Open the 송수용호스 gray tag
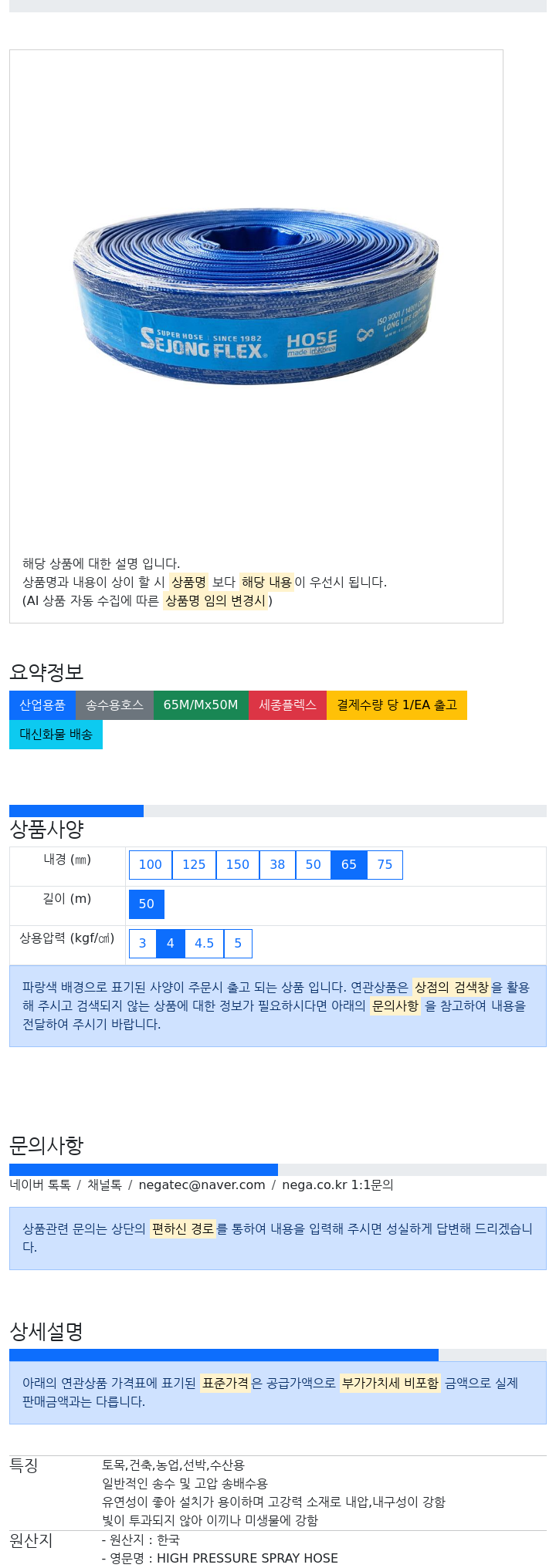 (x=114, y=705)
